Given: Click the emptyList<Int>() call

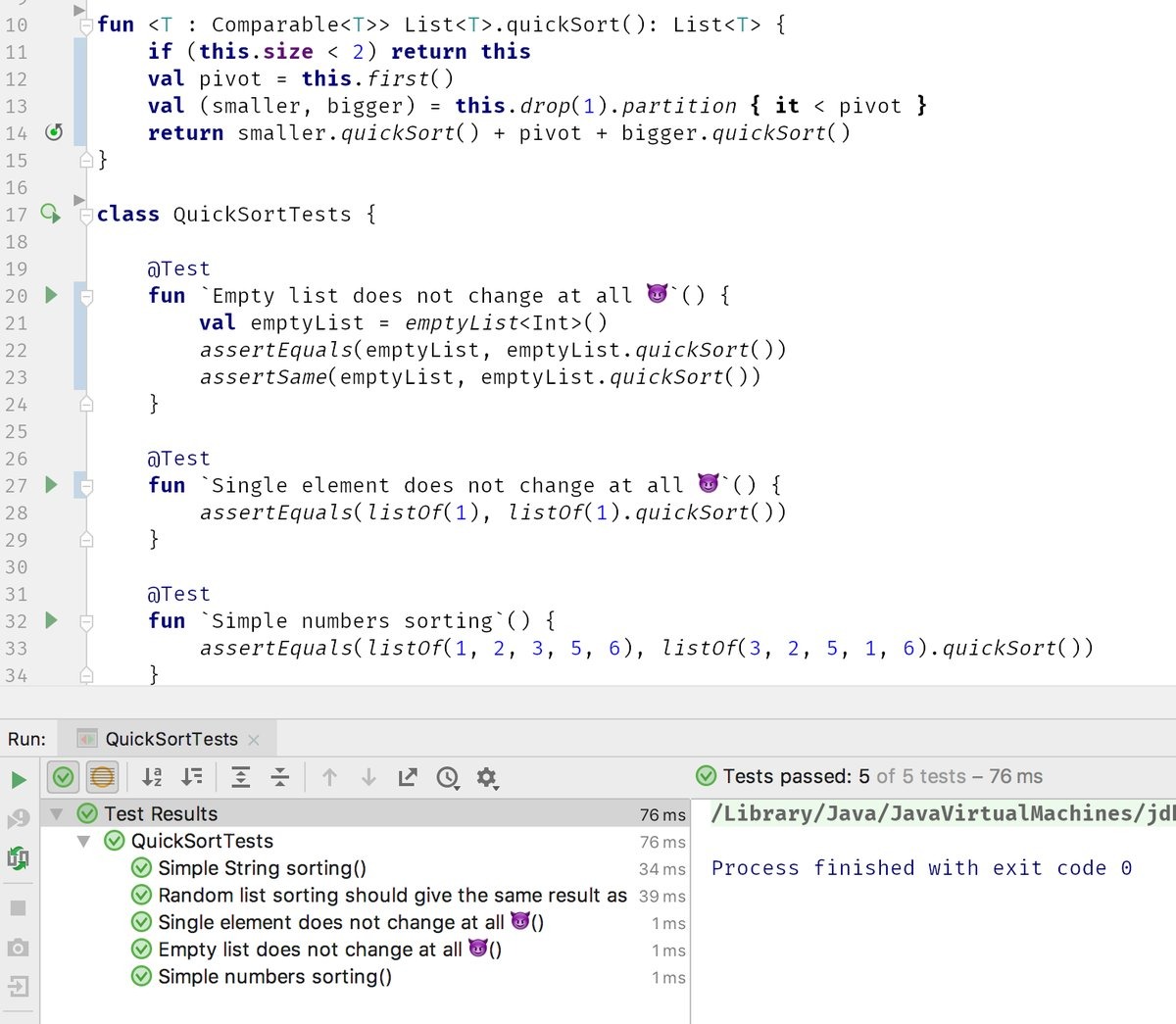Looking at the screenshot, I should coord(506,322).
